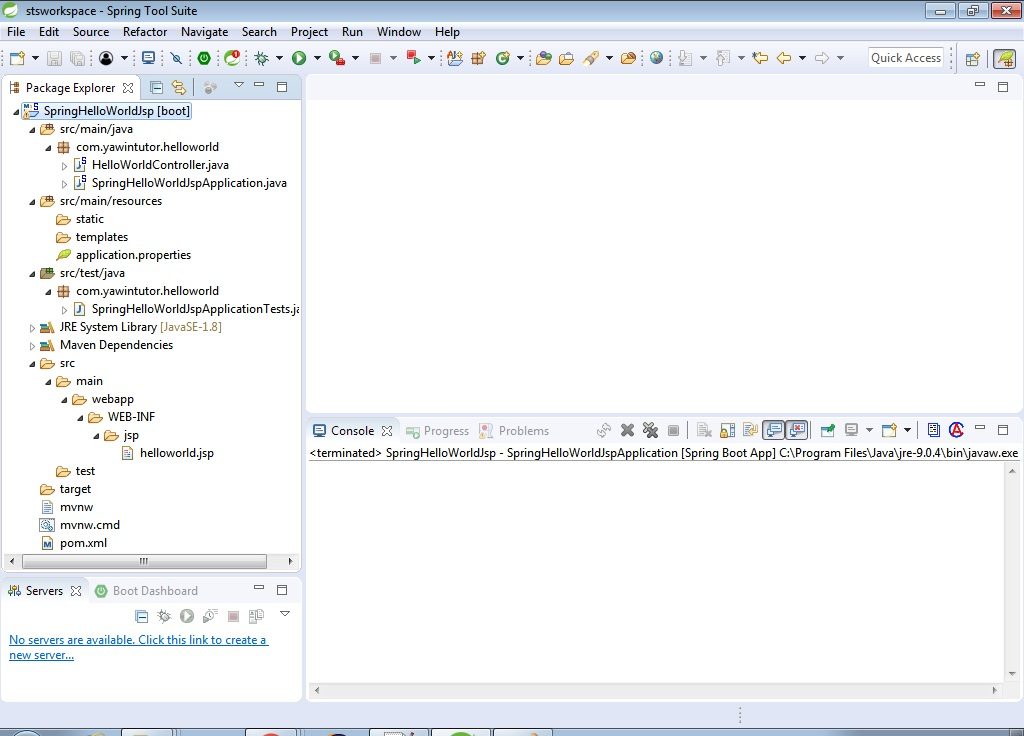Screen dimensions: 1024x736
Task: Click the create a new server link
Action: 138,647
